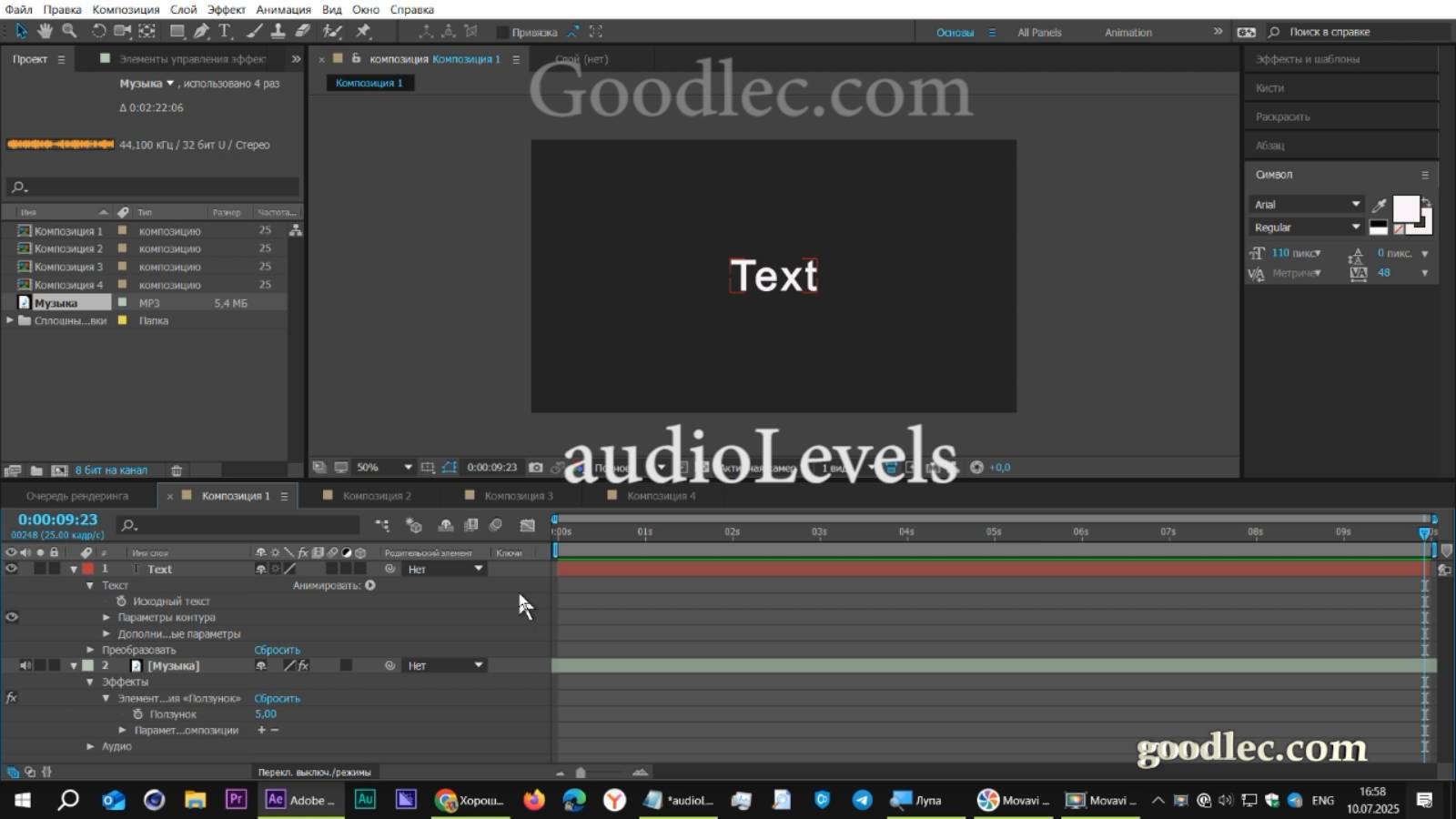The width and height of the screenshot is (1456, 819).
Task: Open the Adobe Audition app from taskbar
Action: coord(364,800)
